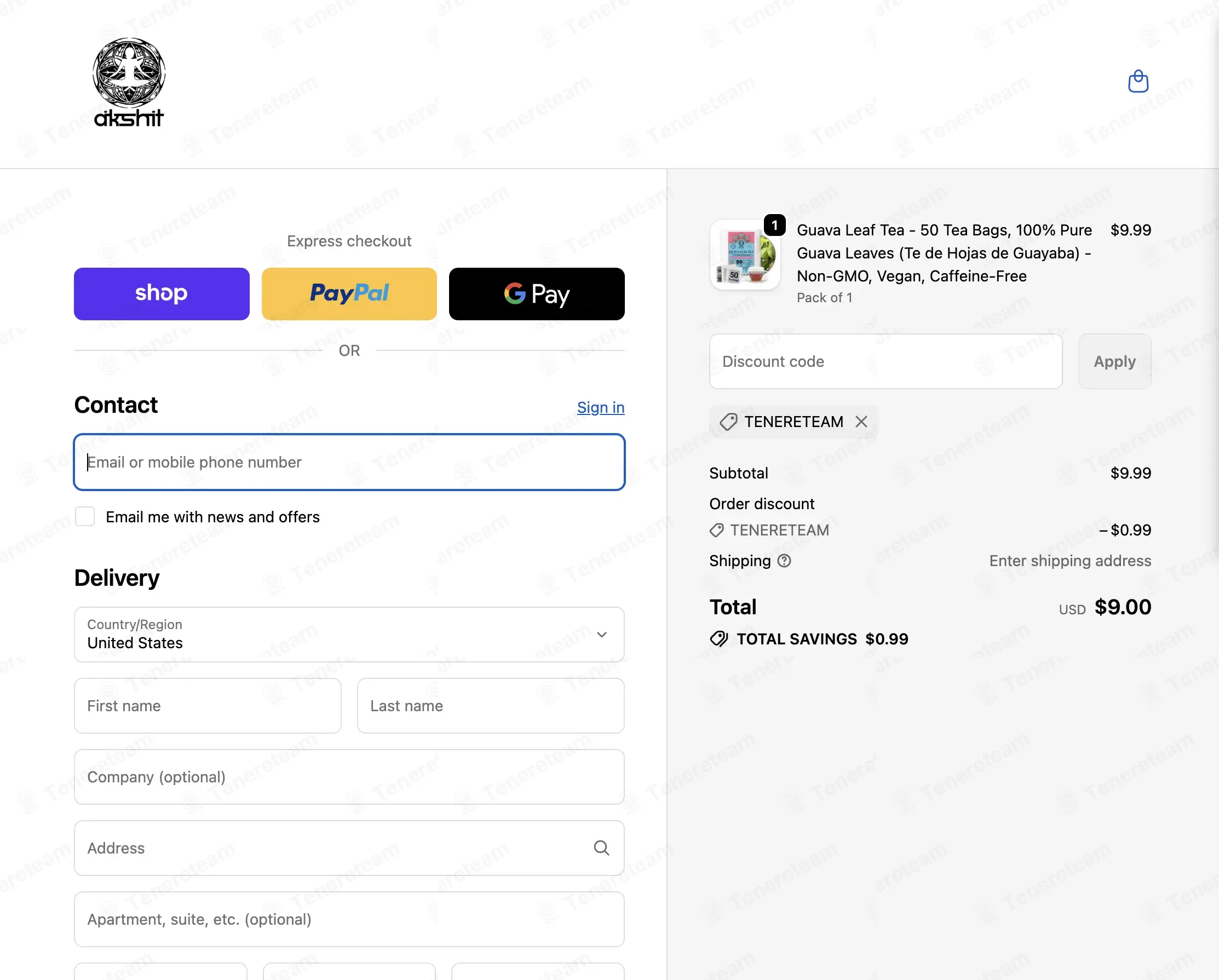Click the address search magnifier icon

point(601,848)
